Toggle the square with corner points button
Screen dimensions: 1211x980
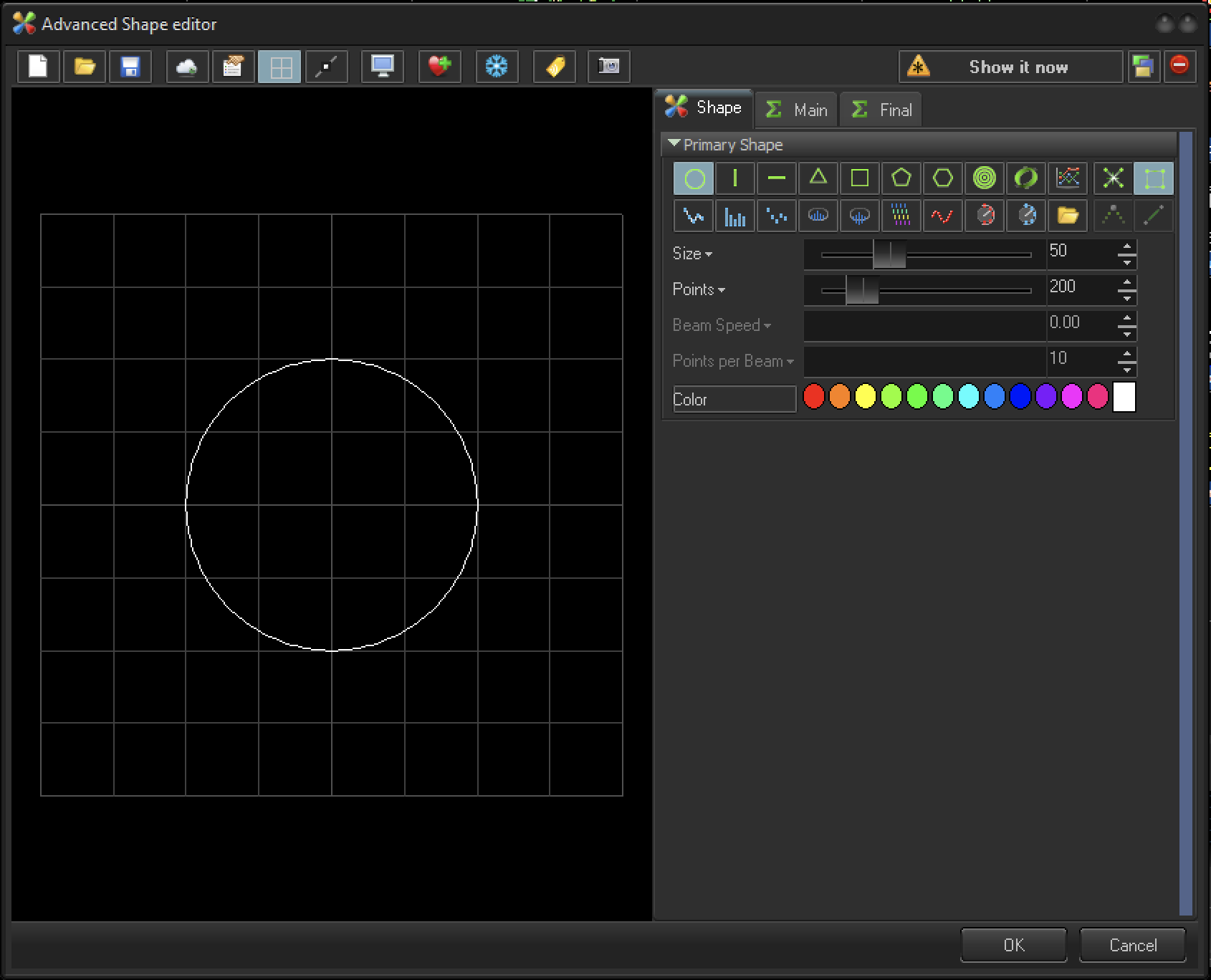(1153, 178)
